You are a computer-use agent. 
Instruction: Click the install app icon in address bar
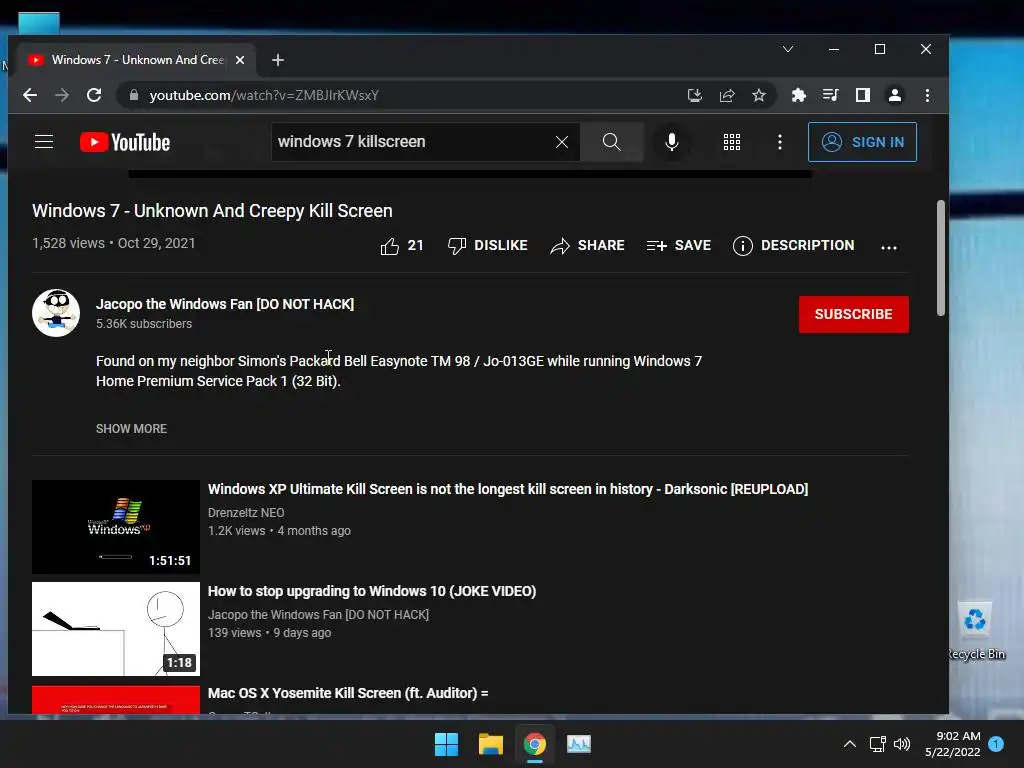[695, 95]
